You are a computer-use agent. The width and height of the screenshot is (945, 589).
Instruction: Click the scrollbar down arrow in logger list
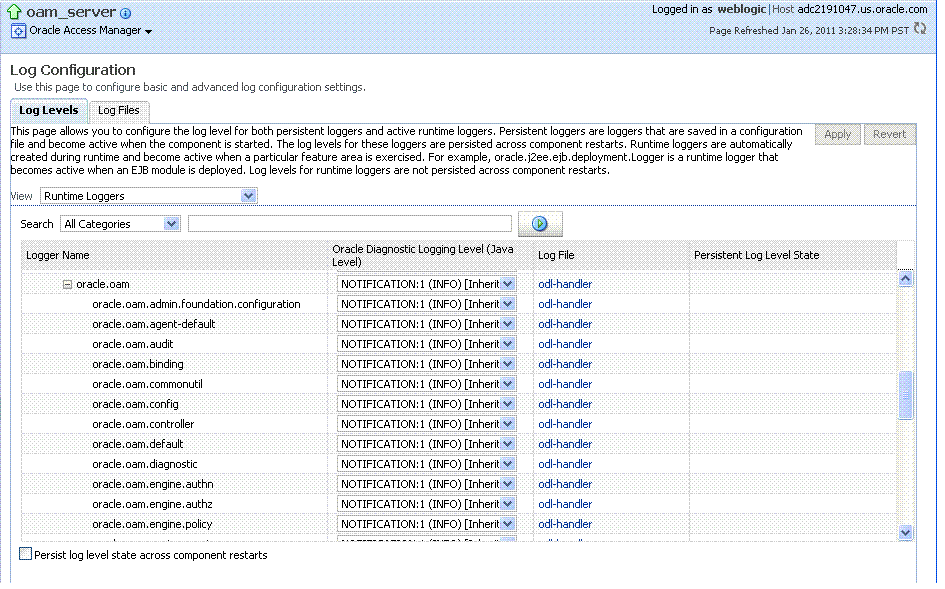click(906, 533)
